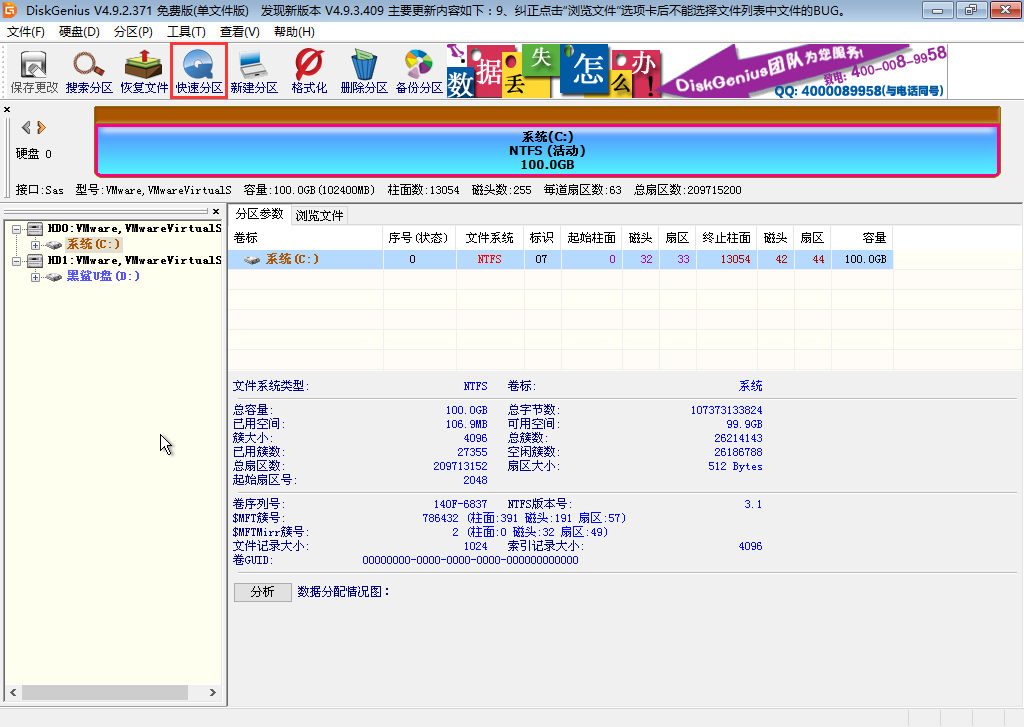Click the 删除分区 (Delete Partition) trash icon
The width and height of the screenshot is (1024, 727).
tap(363, 72)
